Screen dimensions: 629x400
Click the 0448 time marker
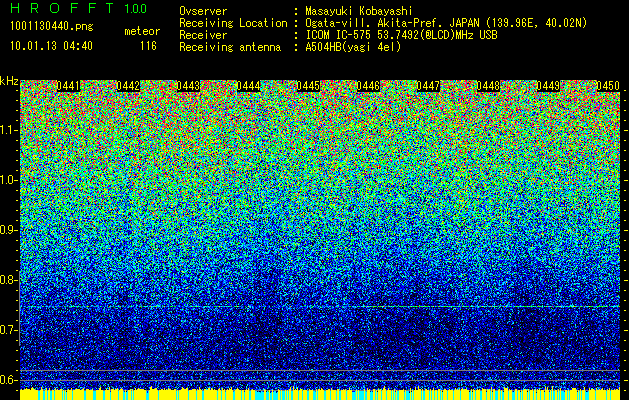pyautogui.click(x=488, y=86)
